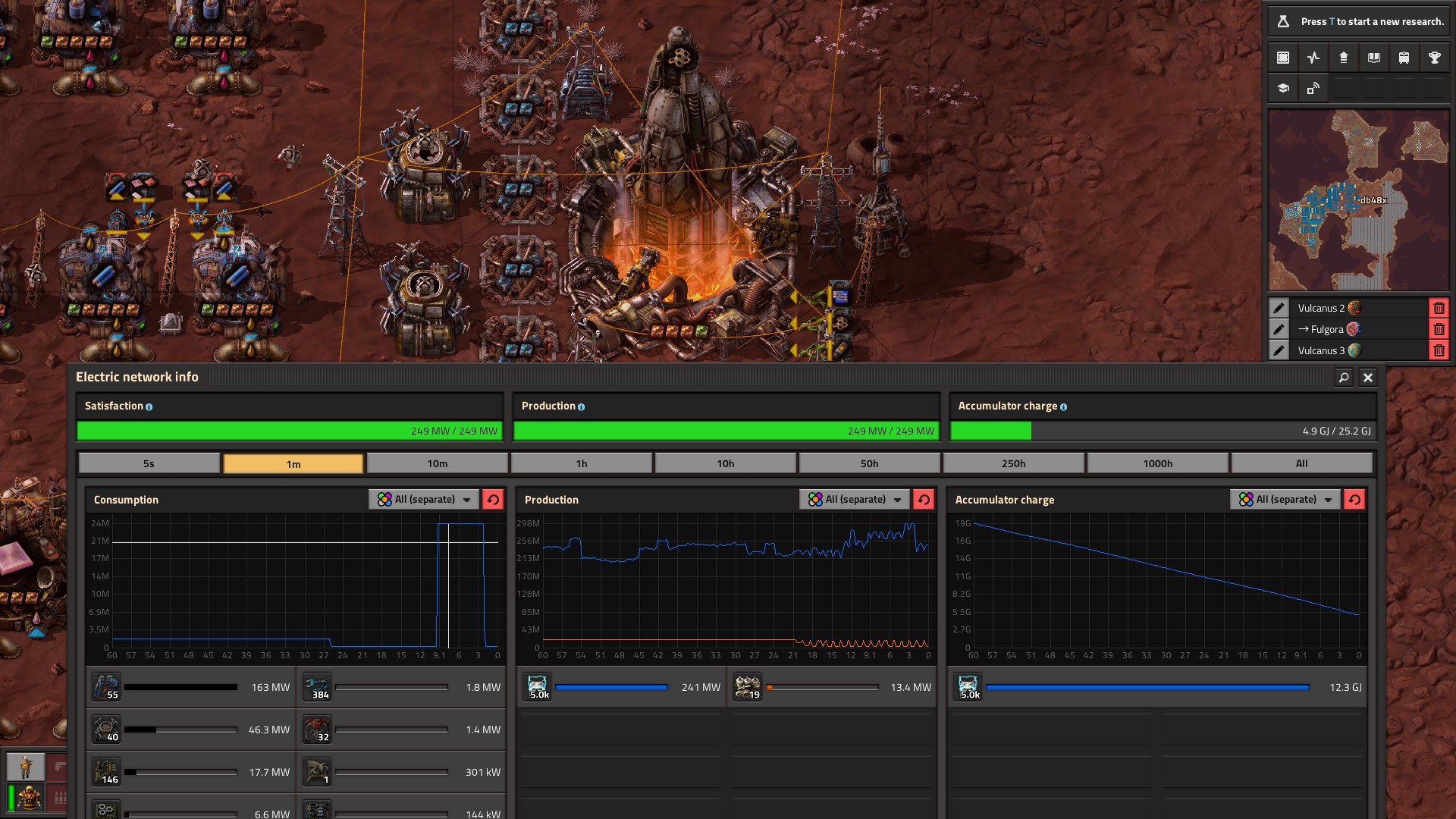Reset the Accumulator charge graph filter
The image size is (1456, 819).
pos(1354,499)
